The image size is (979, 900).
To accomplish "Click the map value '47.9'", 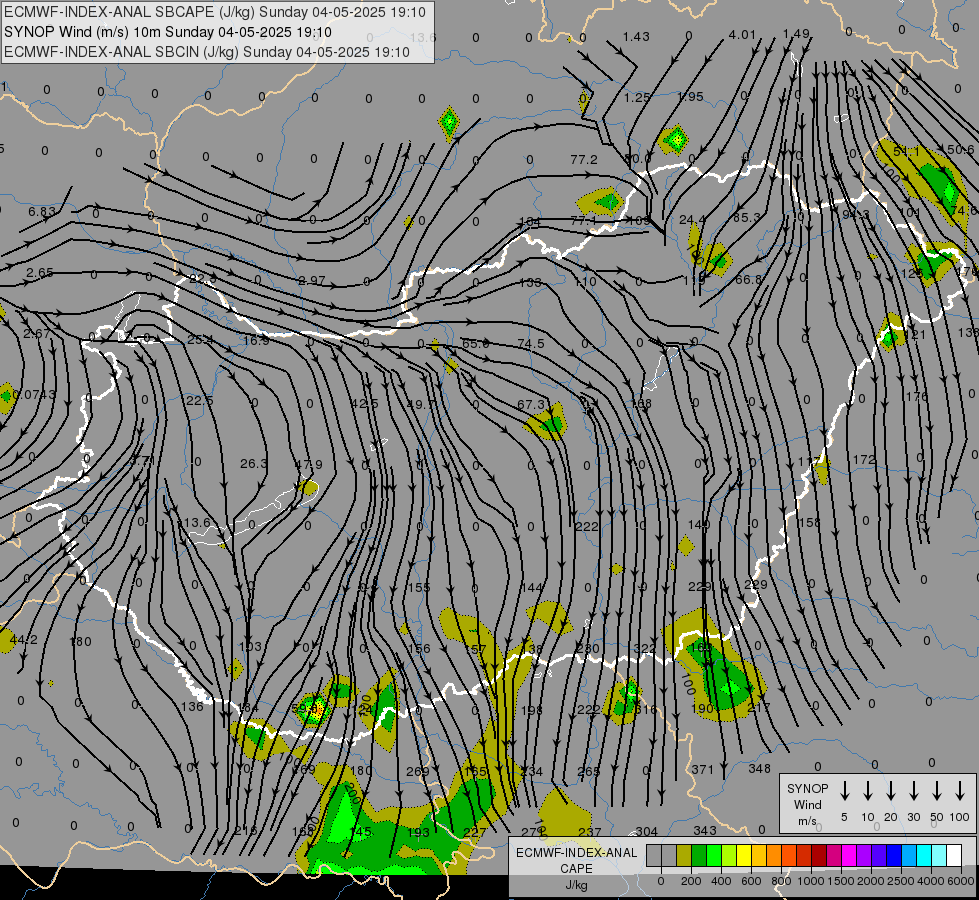I will (308, 465).
